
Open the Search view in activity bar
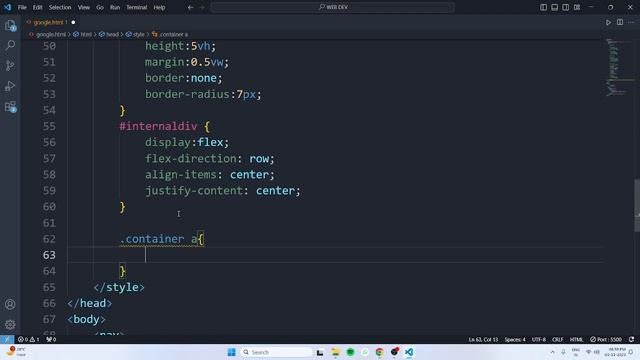click(x=10, y=45)
